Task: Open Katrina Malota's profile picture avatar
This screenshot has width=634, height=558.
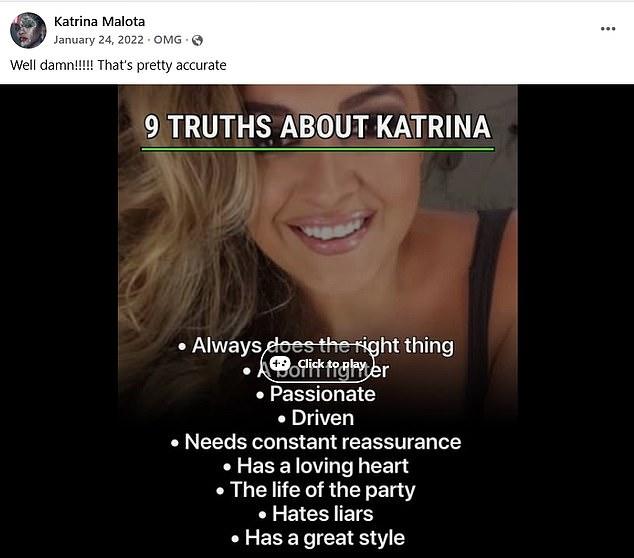Action: (28, 30)
